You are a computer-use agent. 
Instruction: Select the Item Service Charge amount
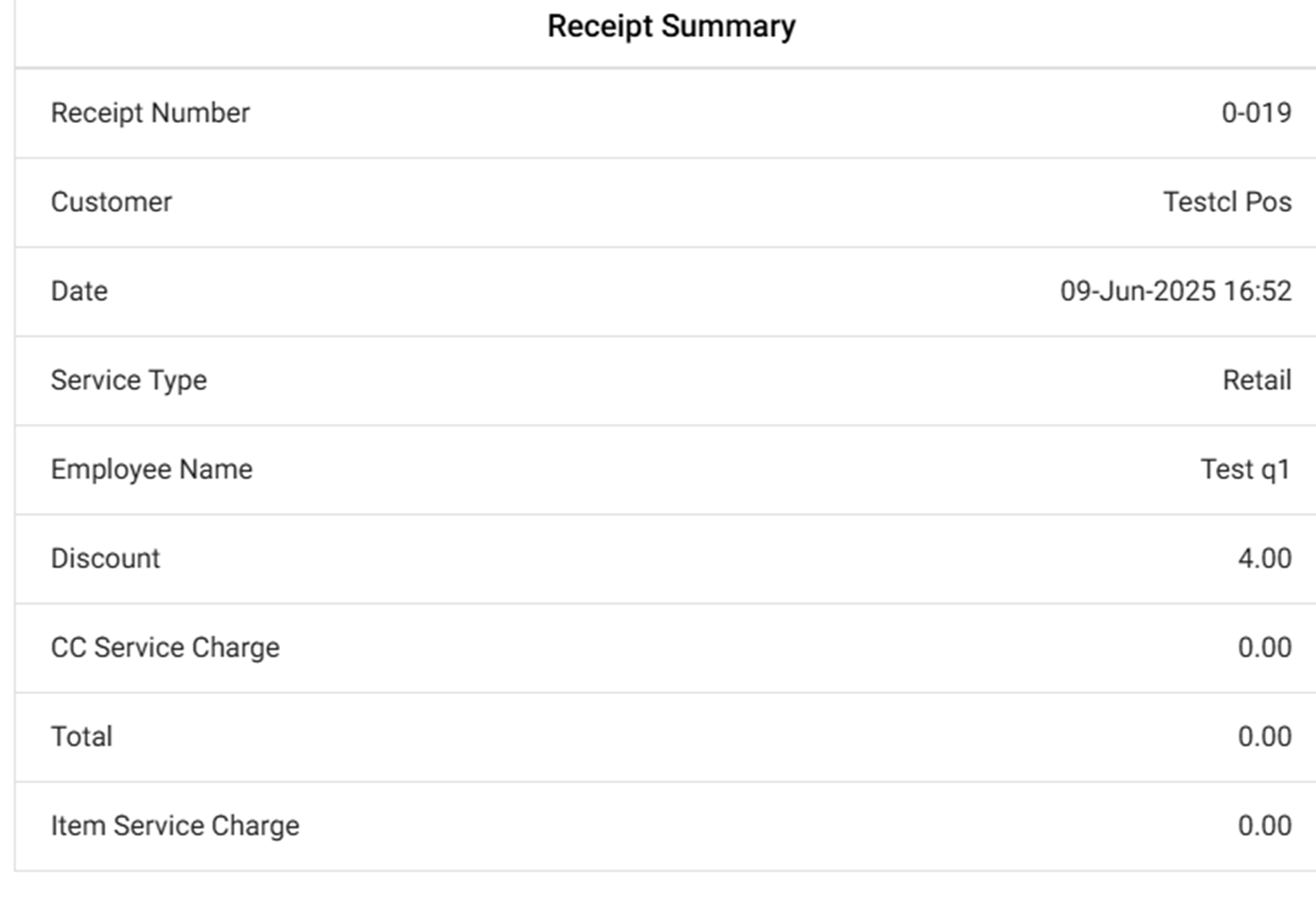pos(1264,826)
